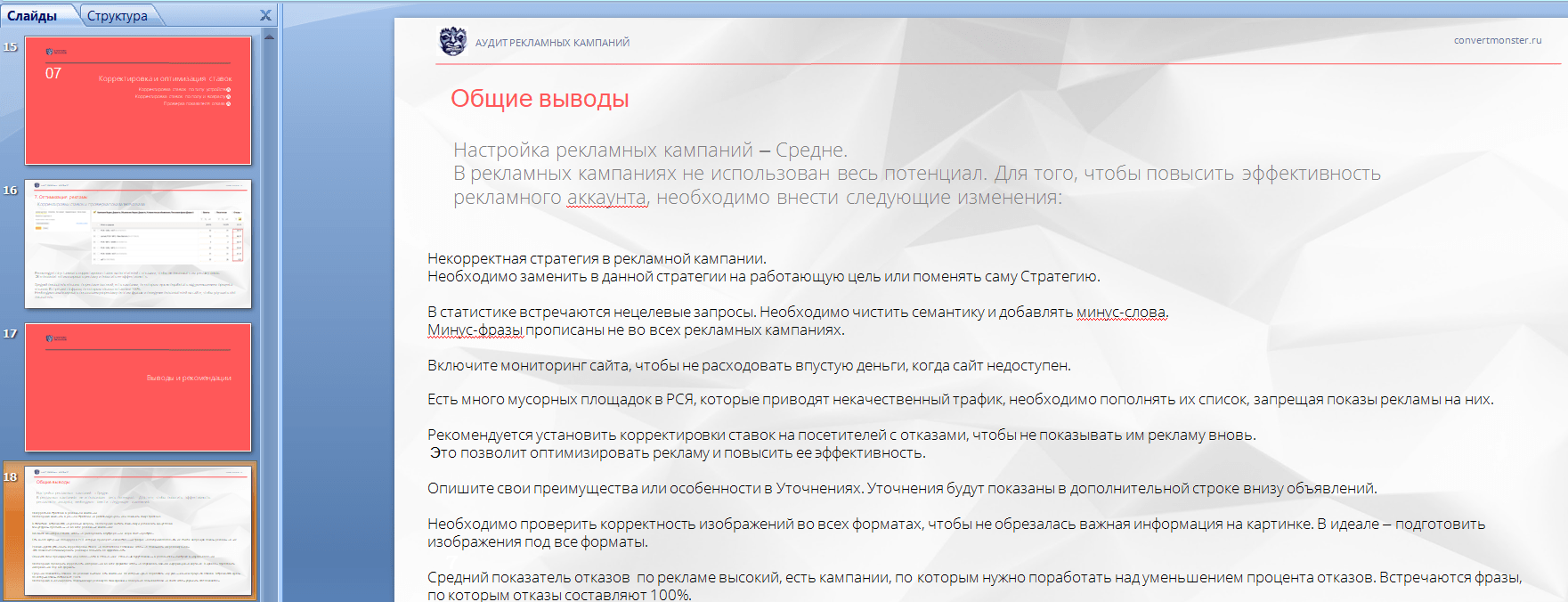Viewport: 1568px width, 602px height.
Task: Go to slide 17 thumbnail
Action: pos(138,387)
